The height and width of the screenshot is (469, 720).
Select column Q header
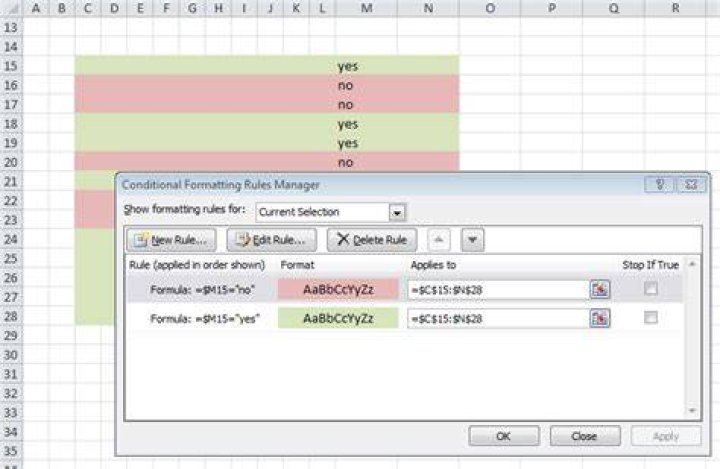(x=613, y=8)
